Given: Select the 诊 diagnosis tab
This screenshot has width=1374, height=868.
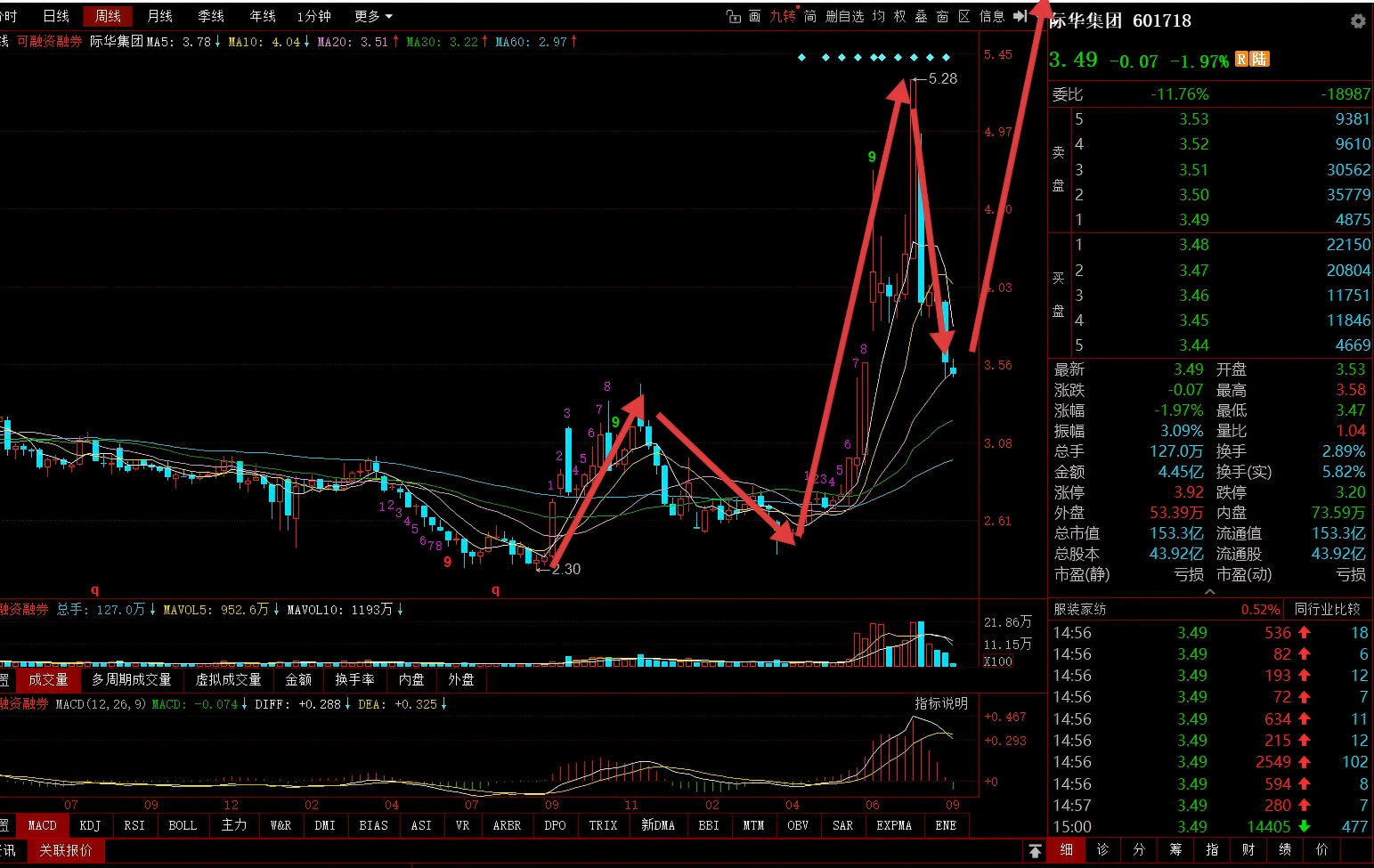Looking at the screenshot, I should click(1102, 850).
